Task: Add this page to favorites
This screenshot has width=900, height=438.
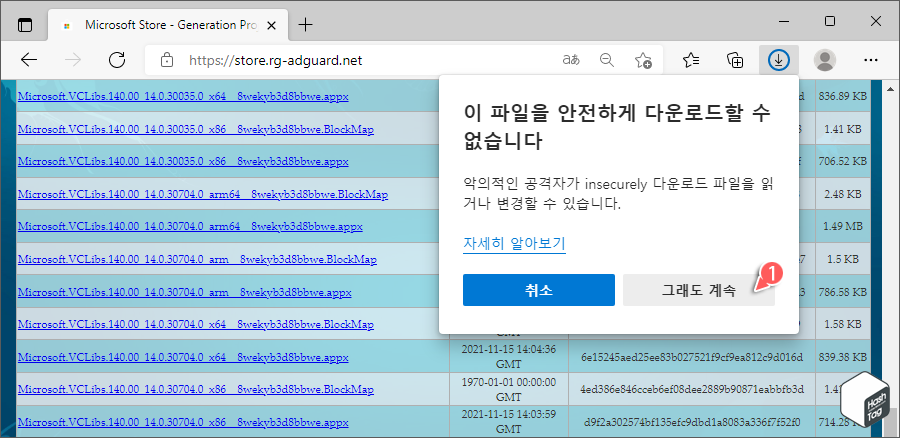Action: pyautogui.click(x=643, y=60)
